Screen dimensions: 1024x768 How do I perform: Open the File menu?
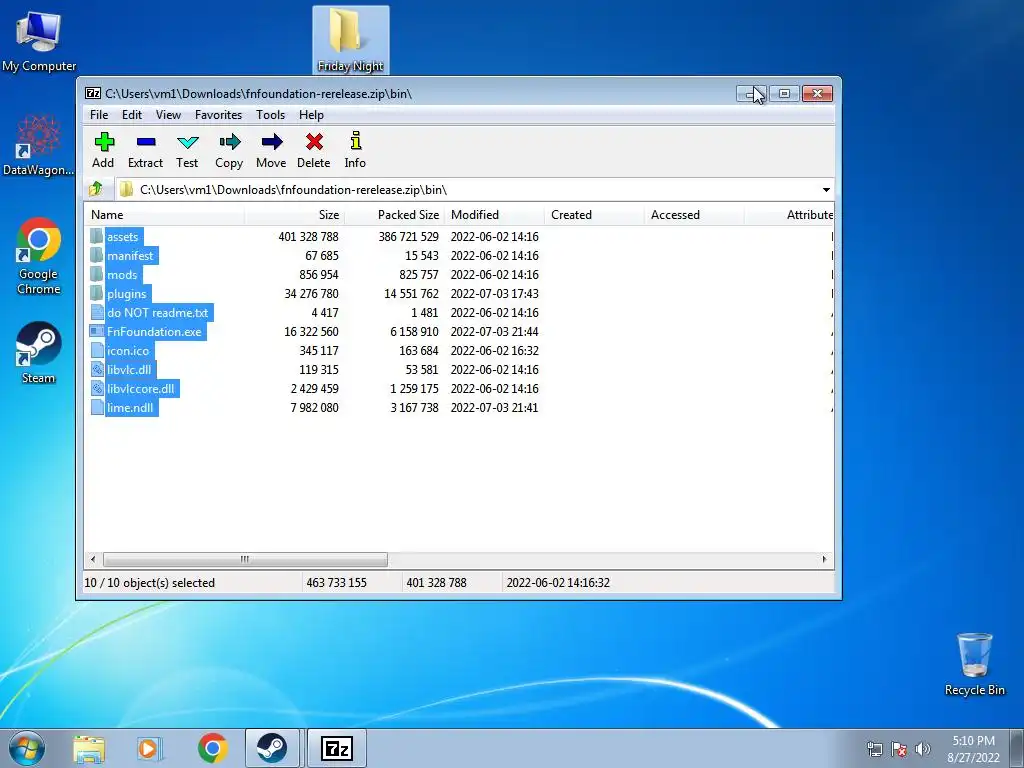click(x=99, y=115)
